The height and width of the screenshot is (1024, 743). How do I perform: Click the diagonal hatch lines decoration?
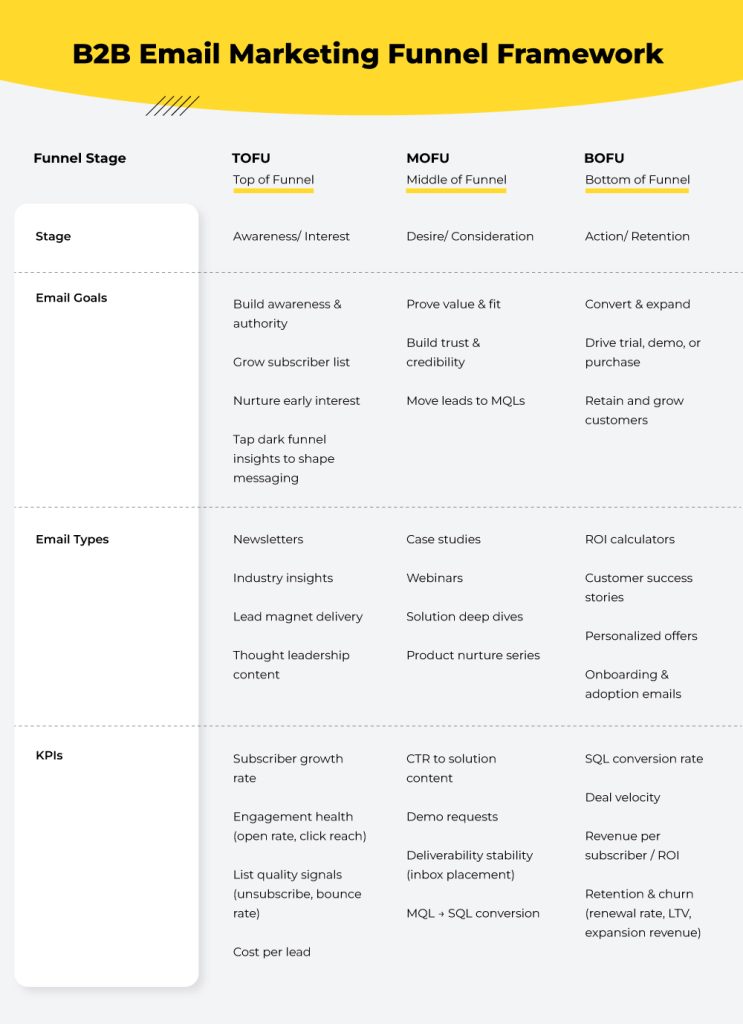172,106
